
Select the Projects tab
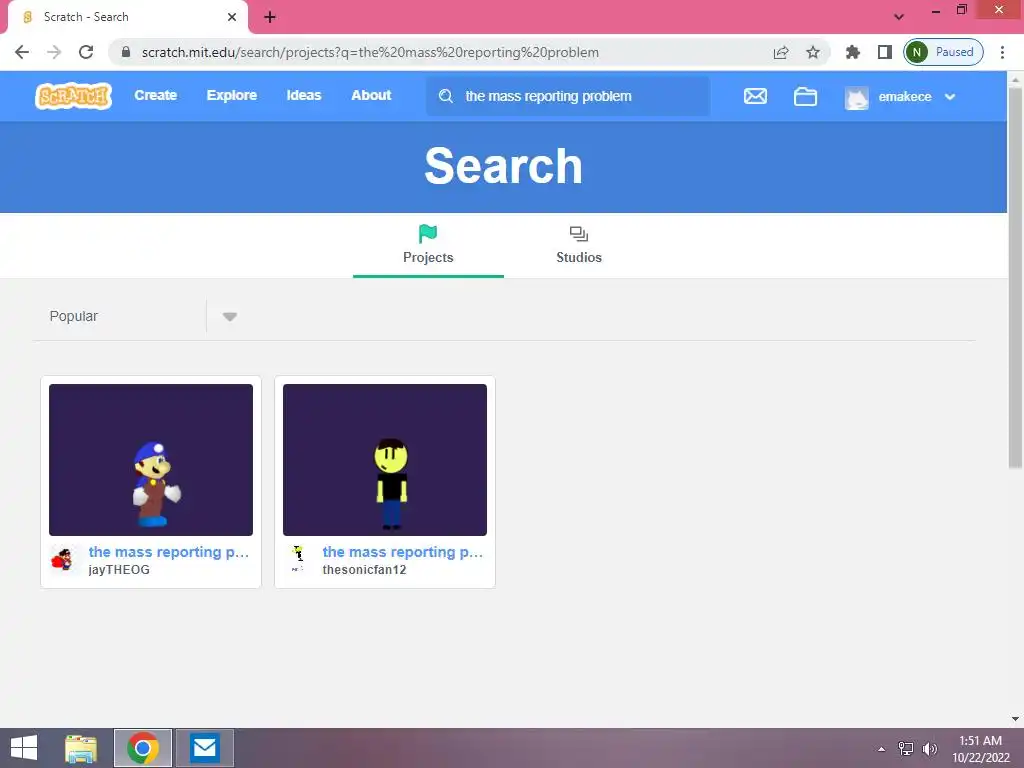(428, 246)
